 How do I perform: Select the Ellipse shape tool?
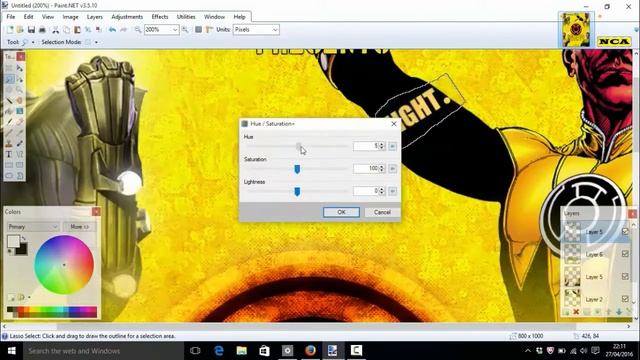(x=9, y=176)
